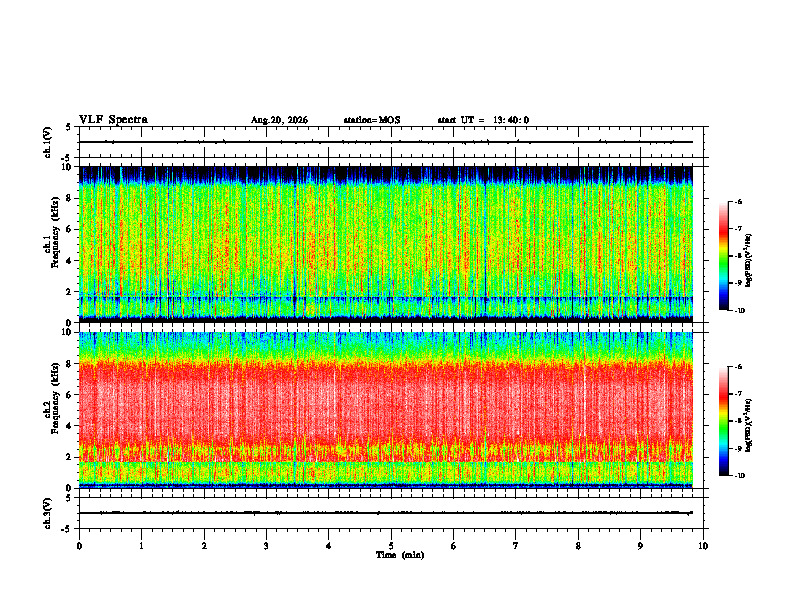Click the VLF Spectra title text

113,120
